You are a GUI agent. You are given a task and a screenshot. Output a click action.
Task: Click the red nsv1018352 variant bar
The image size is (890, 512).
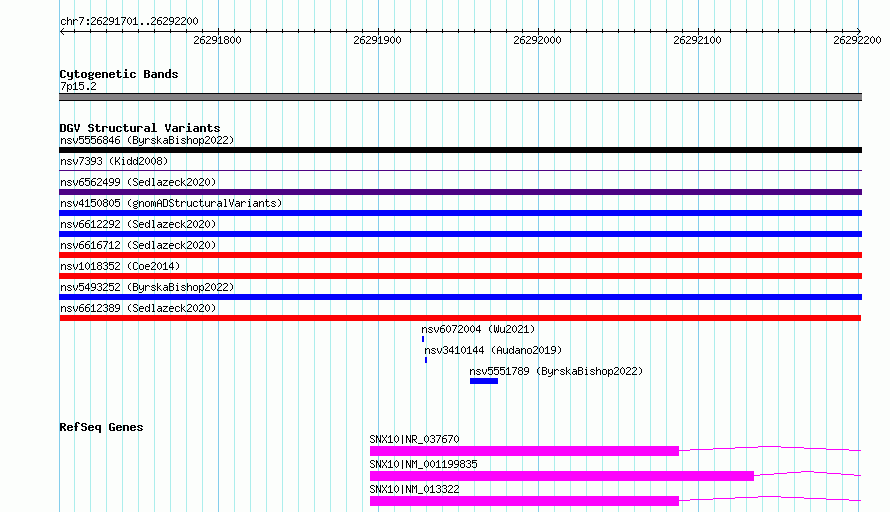[x=460, y=276]
